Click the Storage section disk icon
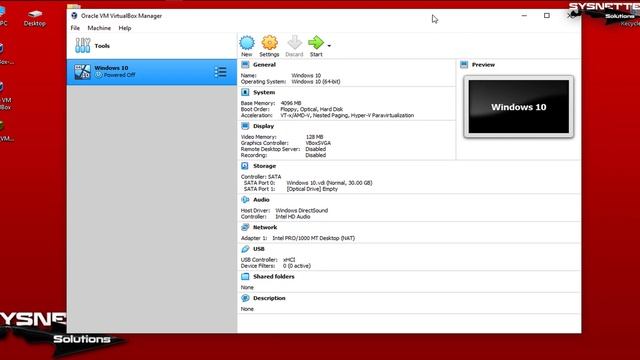 (x=245, y=166)
